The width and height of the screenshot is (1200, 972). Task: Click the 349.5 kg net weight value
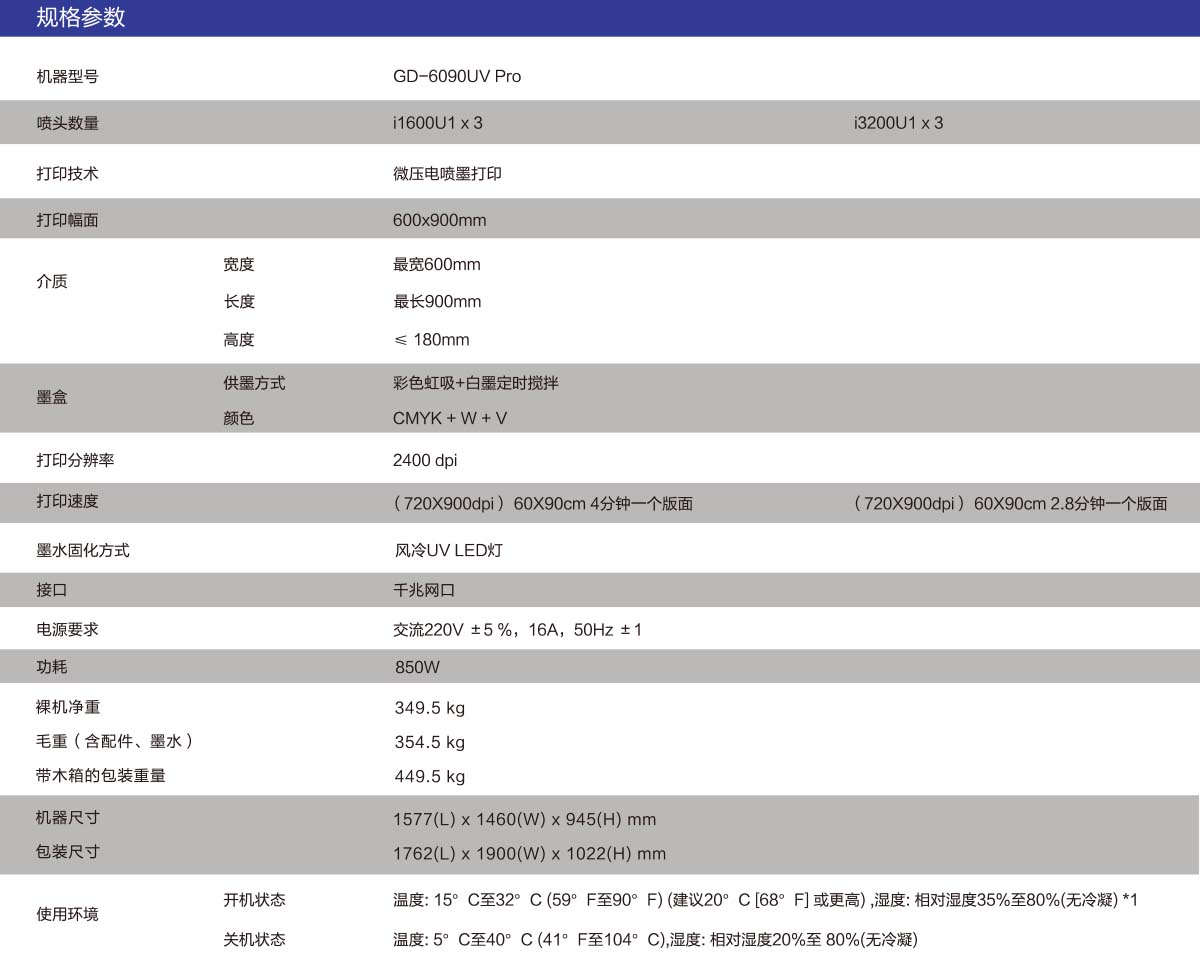pos(430,708)
